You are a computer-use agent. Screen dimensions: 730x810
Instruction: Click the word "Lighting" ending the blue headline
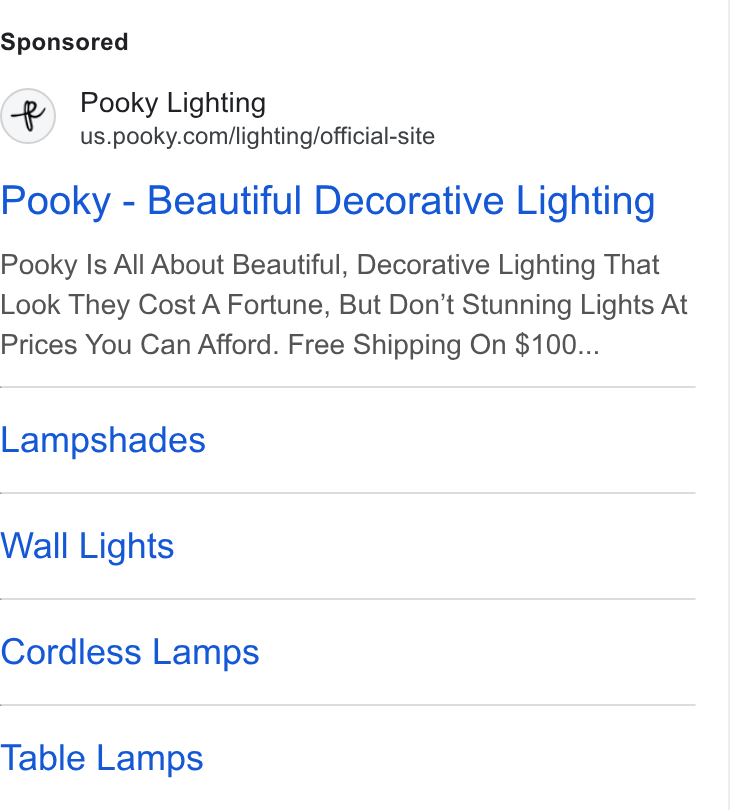point(585,201)
